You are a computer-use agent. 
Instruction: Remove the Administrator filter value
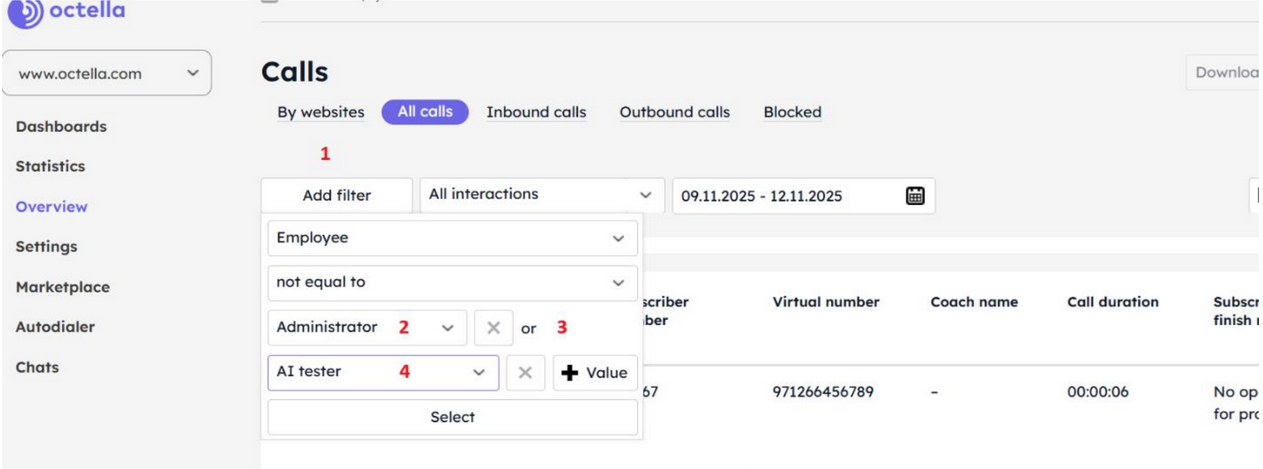[x=493, y=328]
